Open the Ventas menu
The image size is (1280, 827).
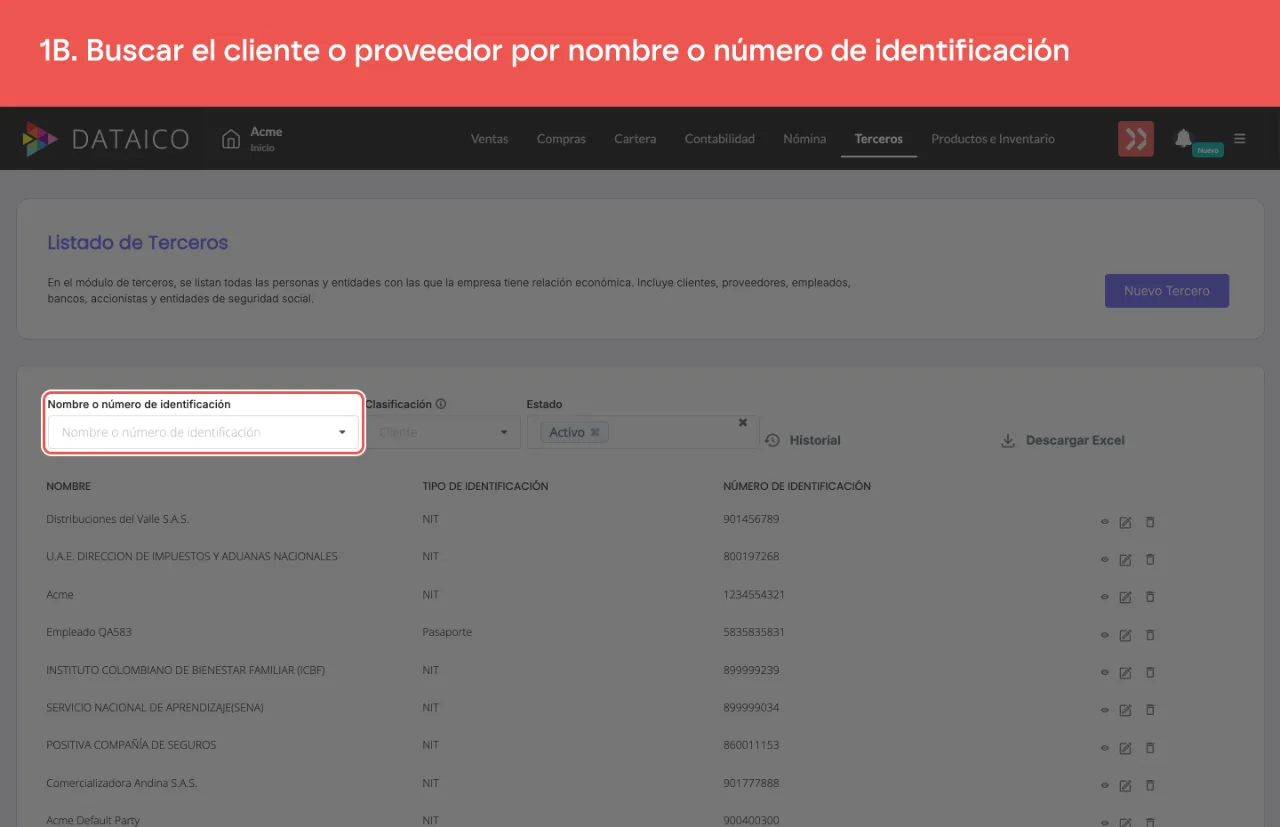tap(489, 139)
